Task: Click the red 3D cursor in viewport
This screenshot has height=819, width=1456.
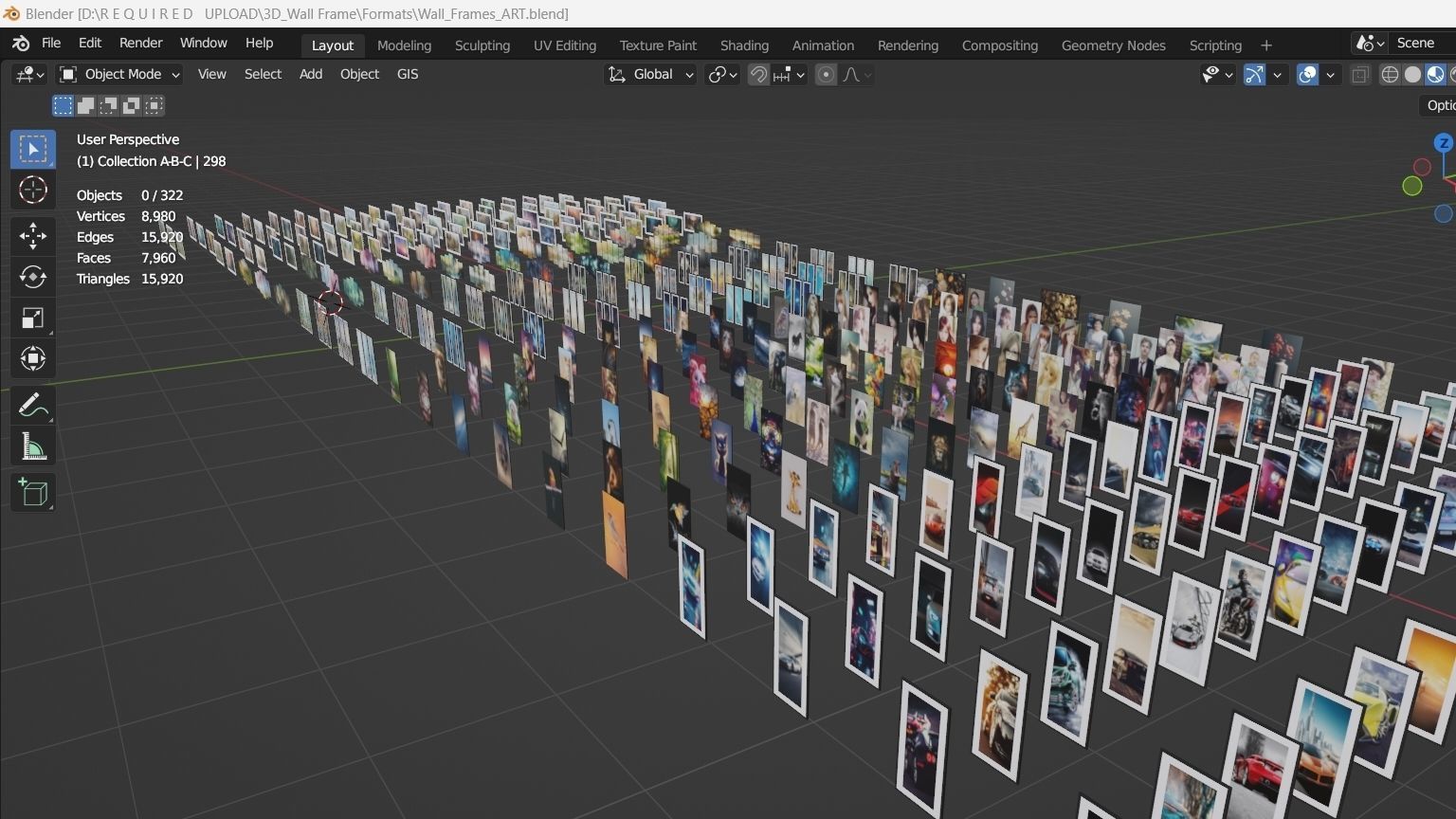Action: [330, 302]
